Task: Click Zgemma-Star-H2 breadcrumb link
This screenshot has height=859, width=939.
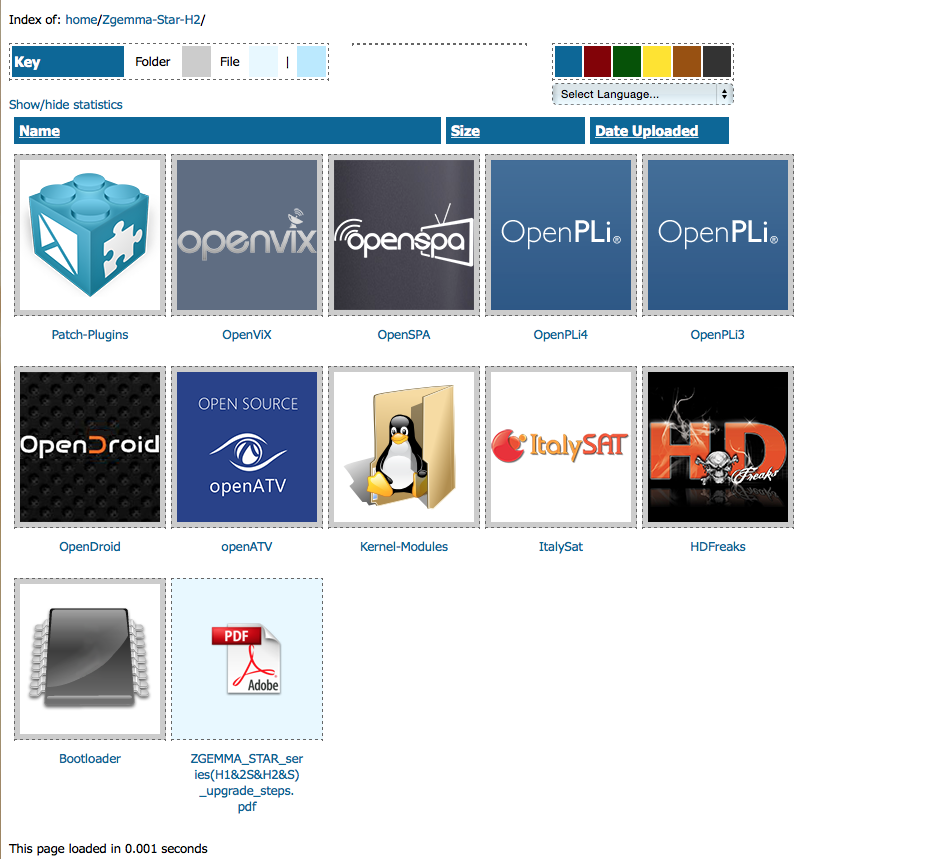Action: (151, 20)
